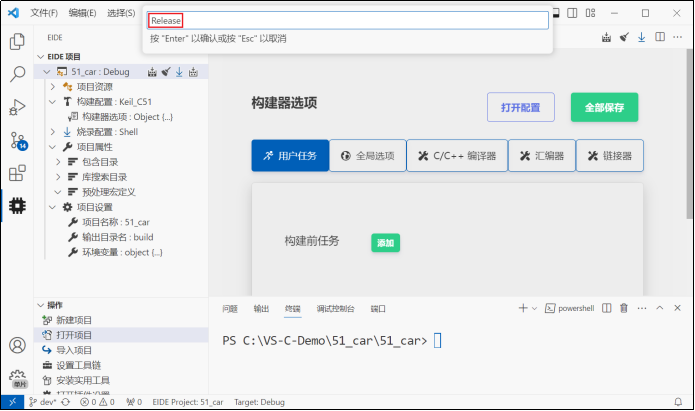
Task: Open terminal panel more actions ellipsis
Action: (642, 308)
